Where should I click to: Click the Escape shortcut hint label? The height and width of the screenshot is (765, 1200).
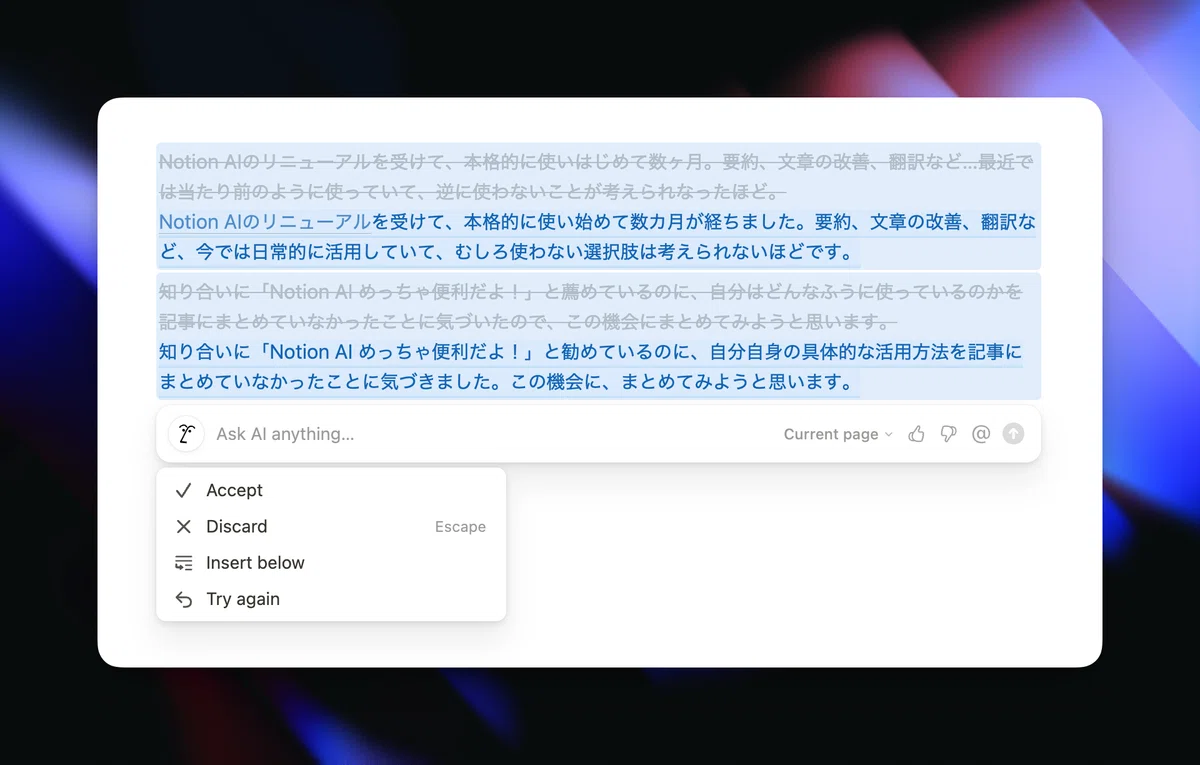460,527
